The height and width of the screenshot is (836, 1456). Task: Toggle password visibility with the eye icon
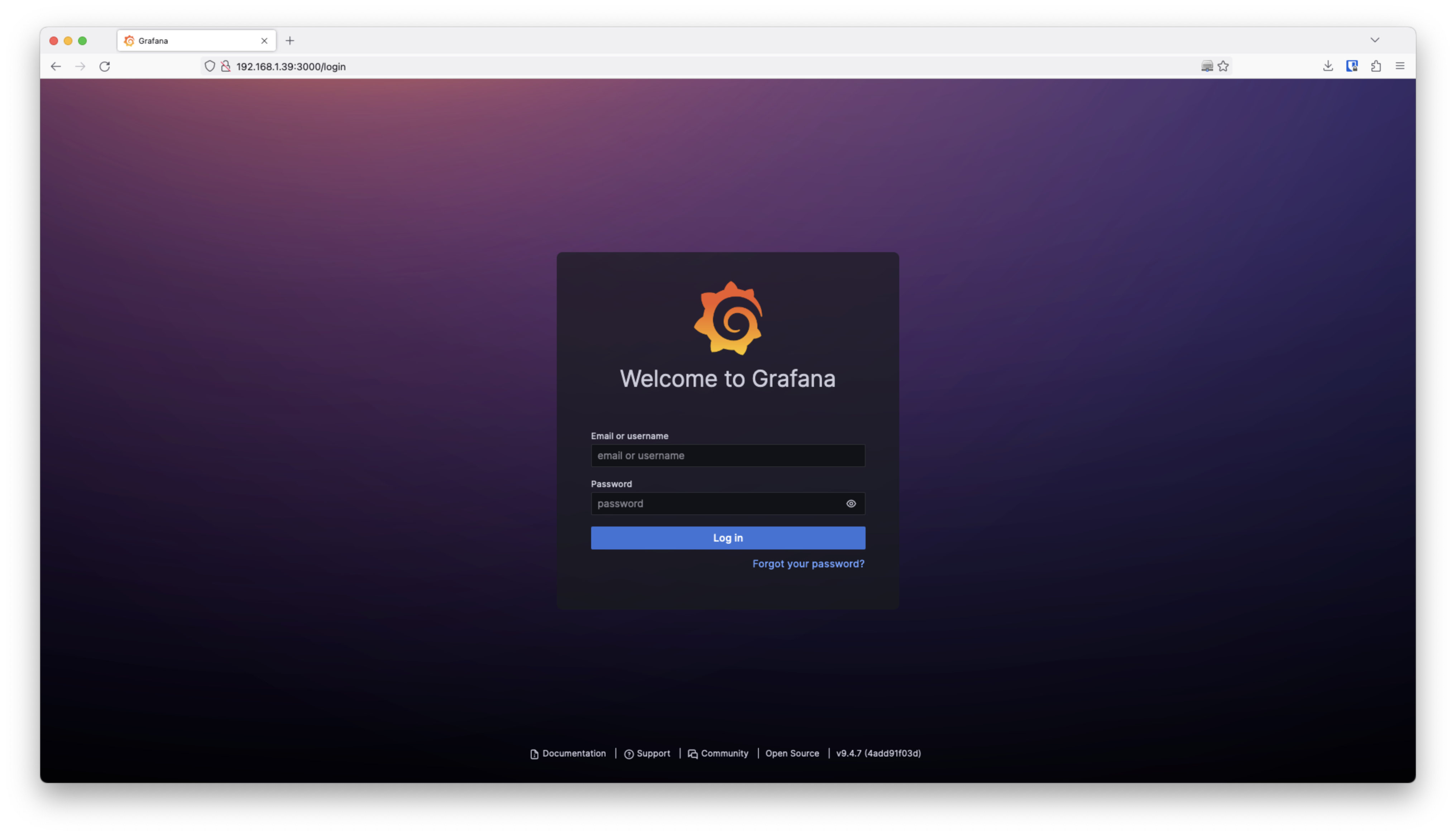pos(852,504)
